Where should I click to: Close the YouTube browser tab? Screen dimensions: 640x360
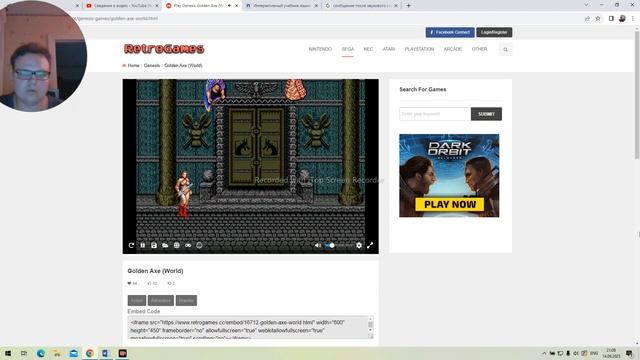[x=157, y=6]
